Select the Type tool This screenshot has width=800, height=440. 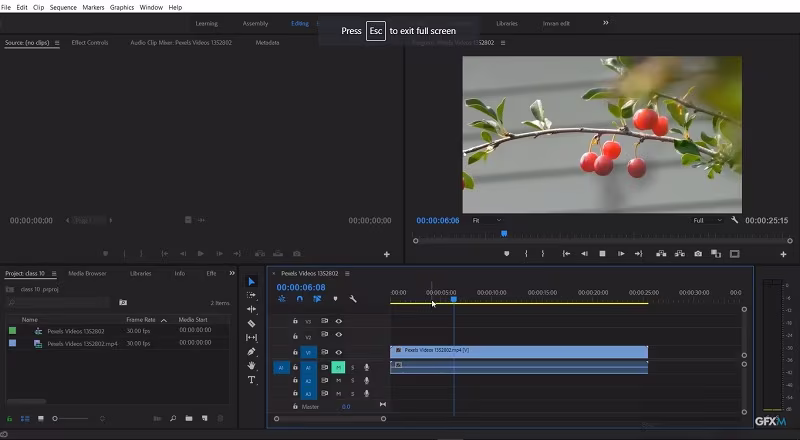pos(251,380)
